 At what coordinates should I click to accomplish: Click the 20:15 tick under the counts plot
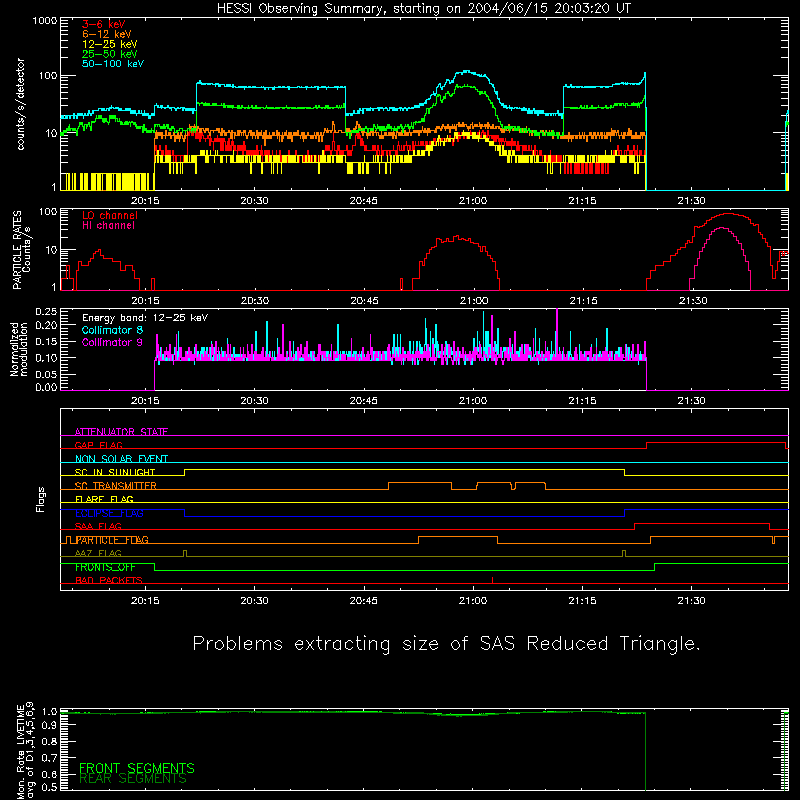(145, 201)
